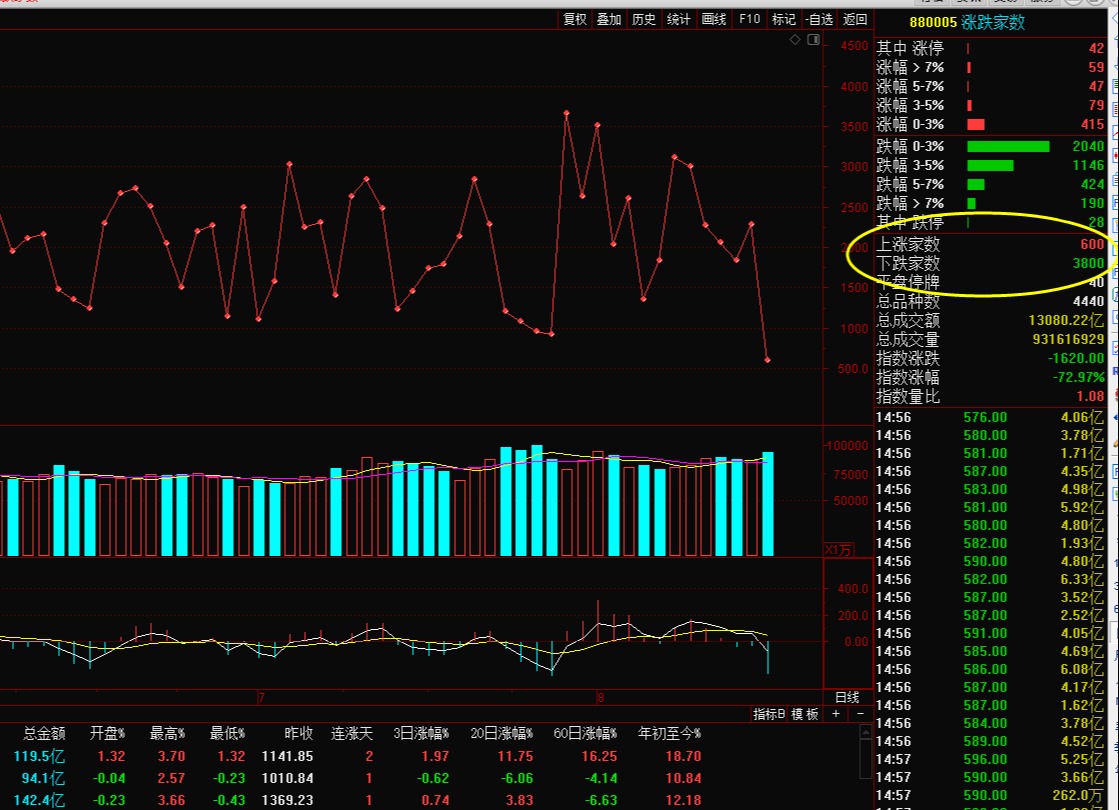The width and height of the screenshot is (1119, 810).
Task: Sort table by 最高% column header
Action: click(x=168, y=733)
